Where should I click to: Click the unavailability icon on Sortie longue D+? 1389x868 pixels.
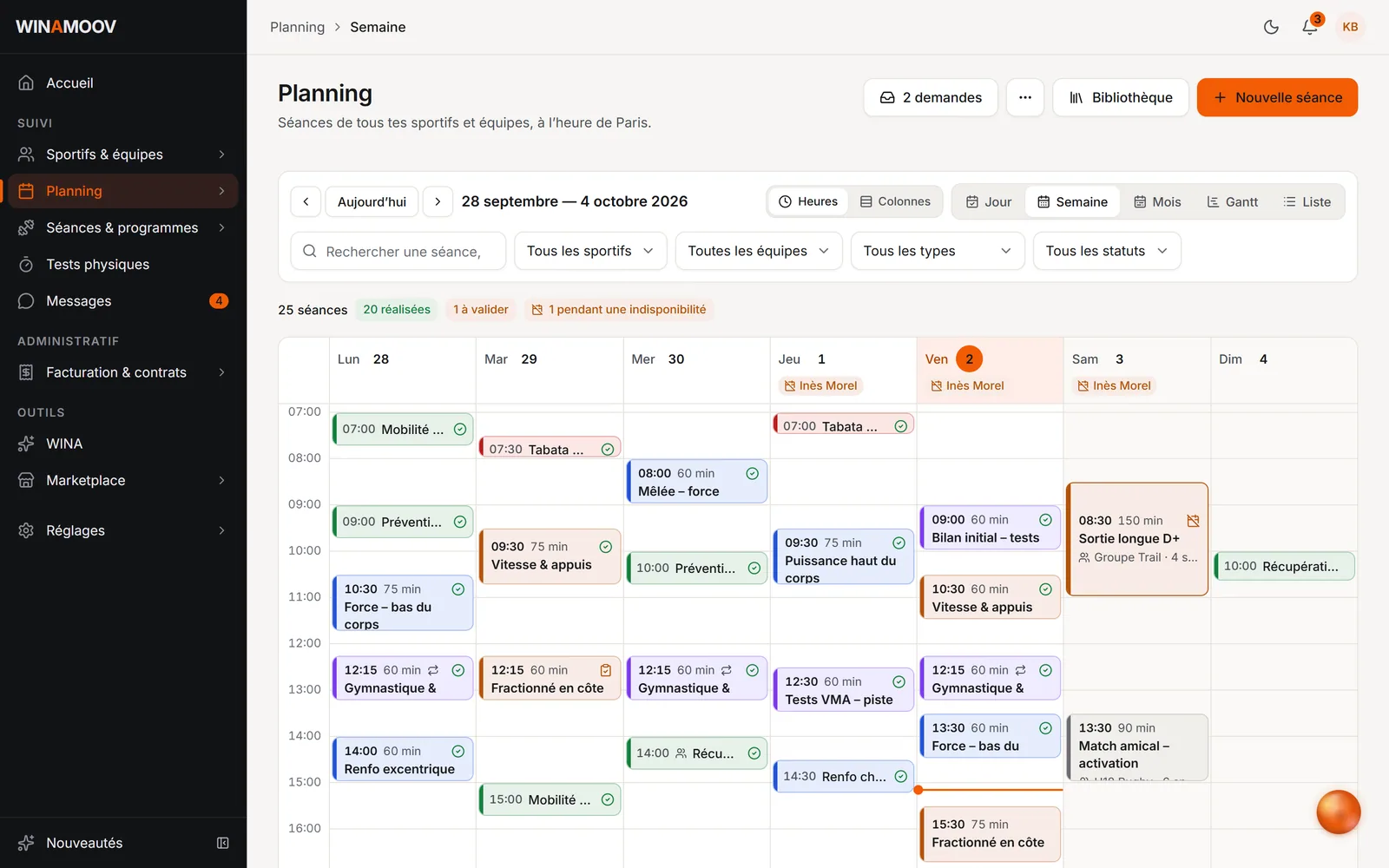(1193, 521)
